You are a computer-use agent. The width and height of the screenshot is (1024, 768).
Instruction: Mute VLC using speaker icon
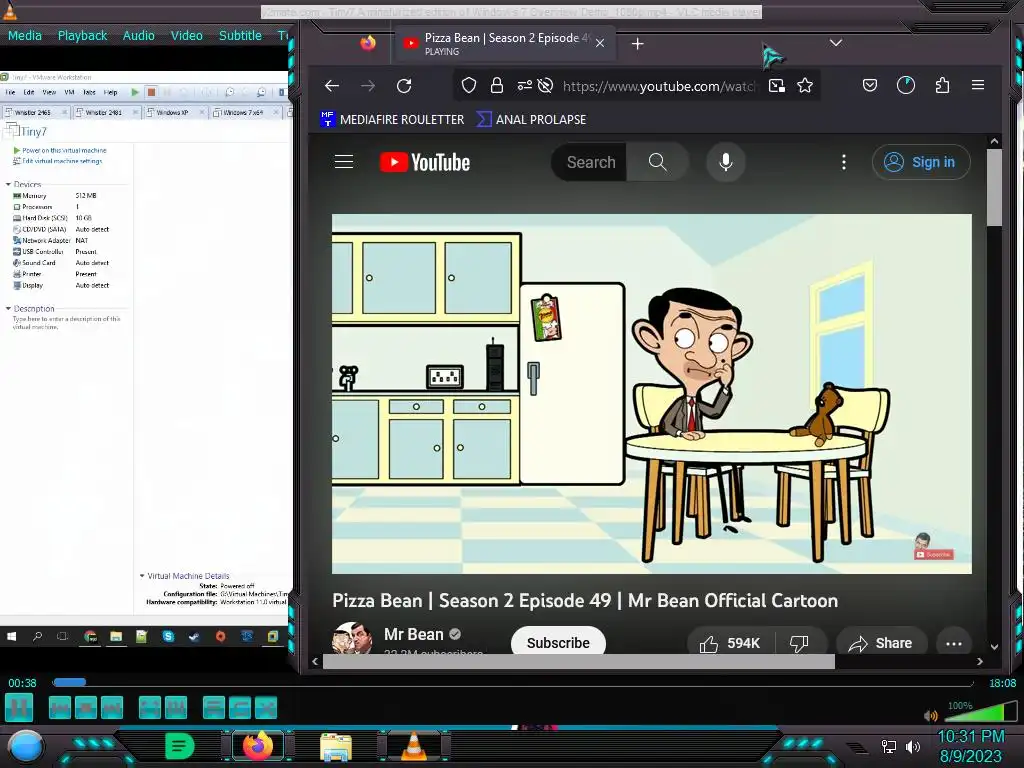931,716
